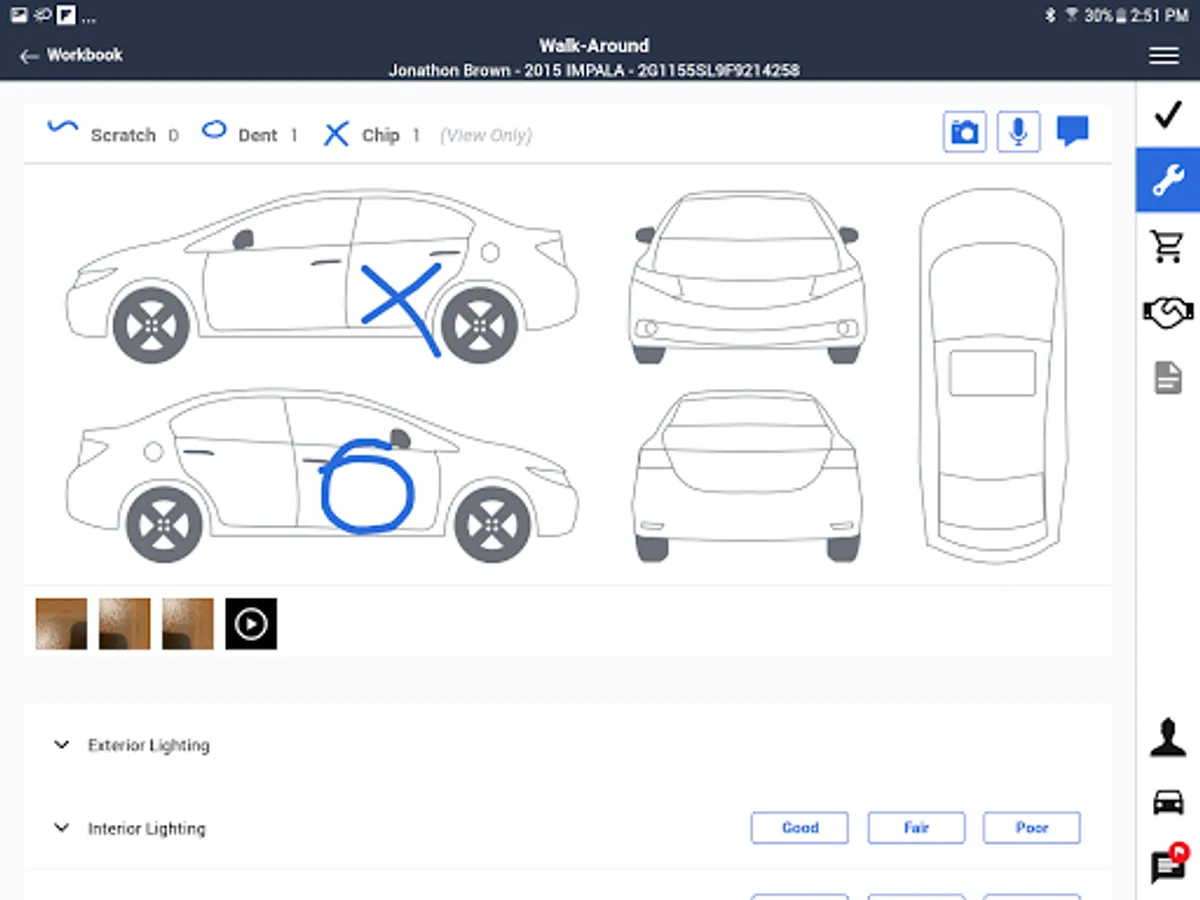The image size is (1200, 900).
Task: Select the wrench service tab
Action: 1168,181
